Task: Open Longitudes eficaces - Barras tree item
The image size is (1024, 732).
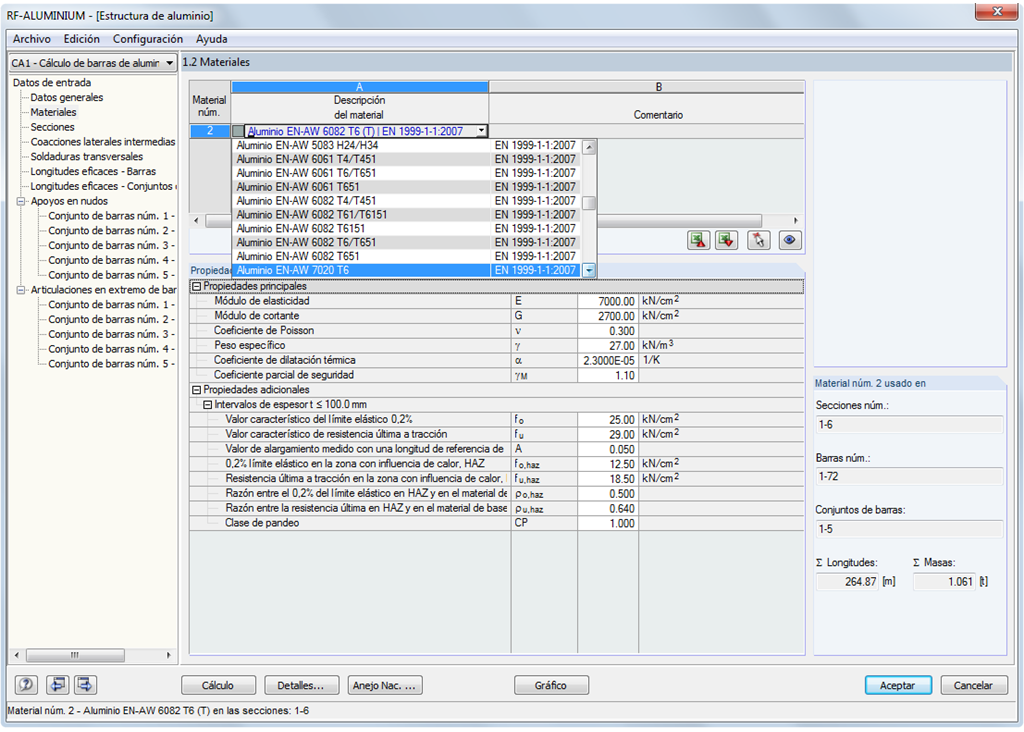Action: (x=93, y=172)
